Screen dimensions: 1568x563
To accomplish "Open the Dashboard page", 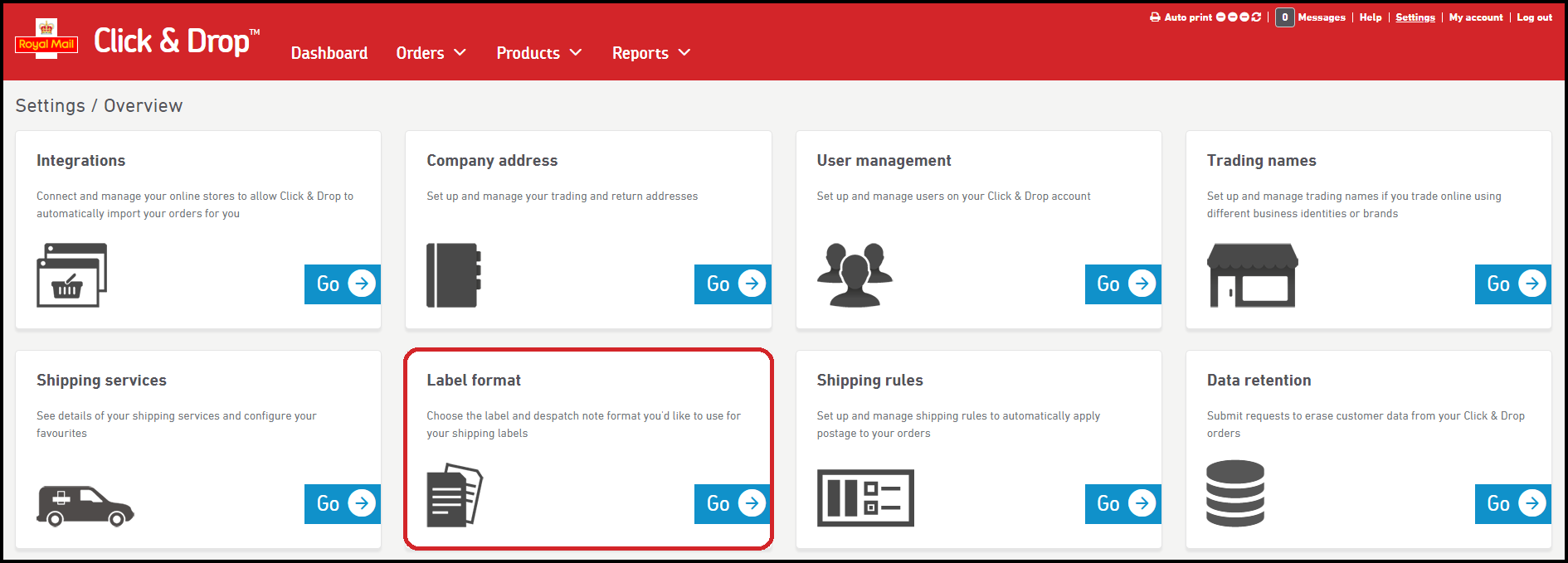I will (x=329, y=53).
